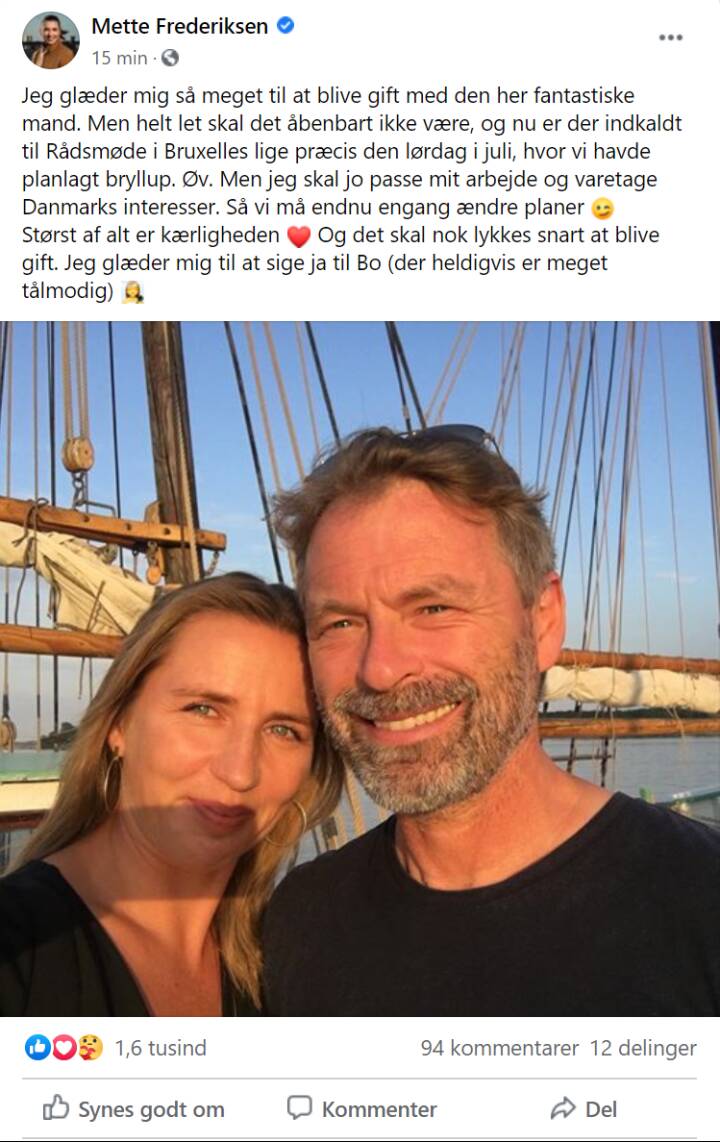Click the blue thumbs-up reaction icon
The height and width of the screenshot is (1142, 720).
pyautogui.click(x=38, y=1047)
